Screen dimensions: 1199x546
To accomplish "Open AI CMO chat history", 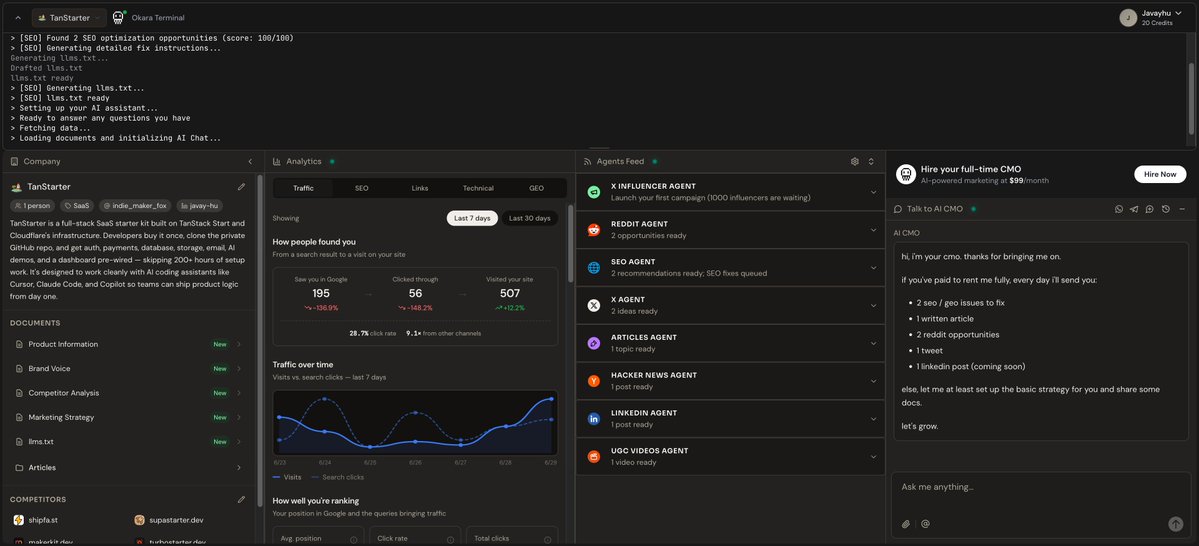I will tap(1165, 209).
